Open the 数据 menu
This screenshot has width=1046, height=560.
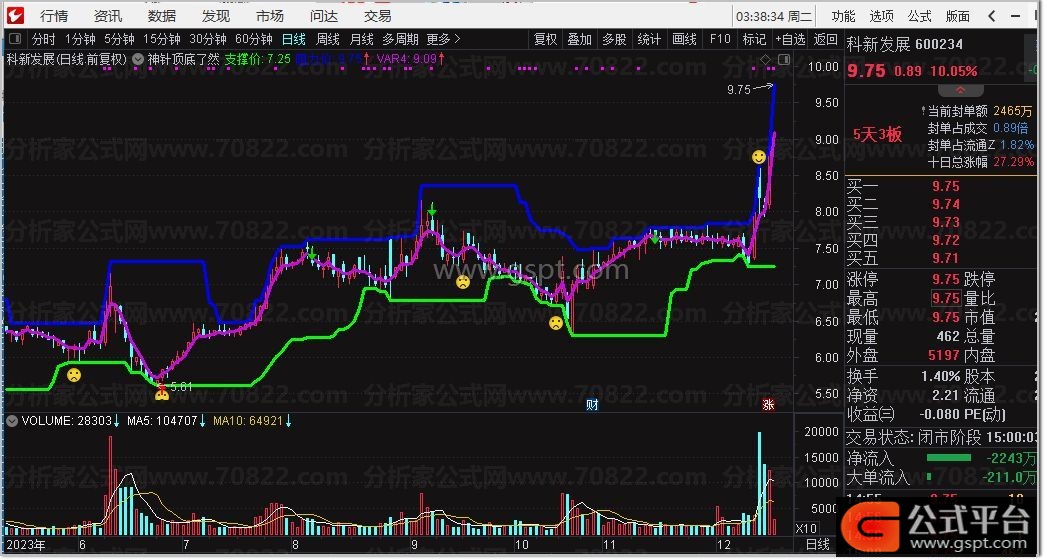coord(161,16)
